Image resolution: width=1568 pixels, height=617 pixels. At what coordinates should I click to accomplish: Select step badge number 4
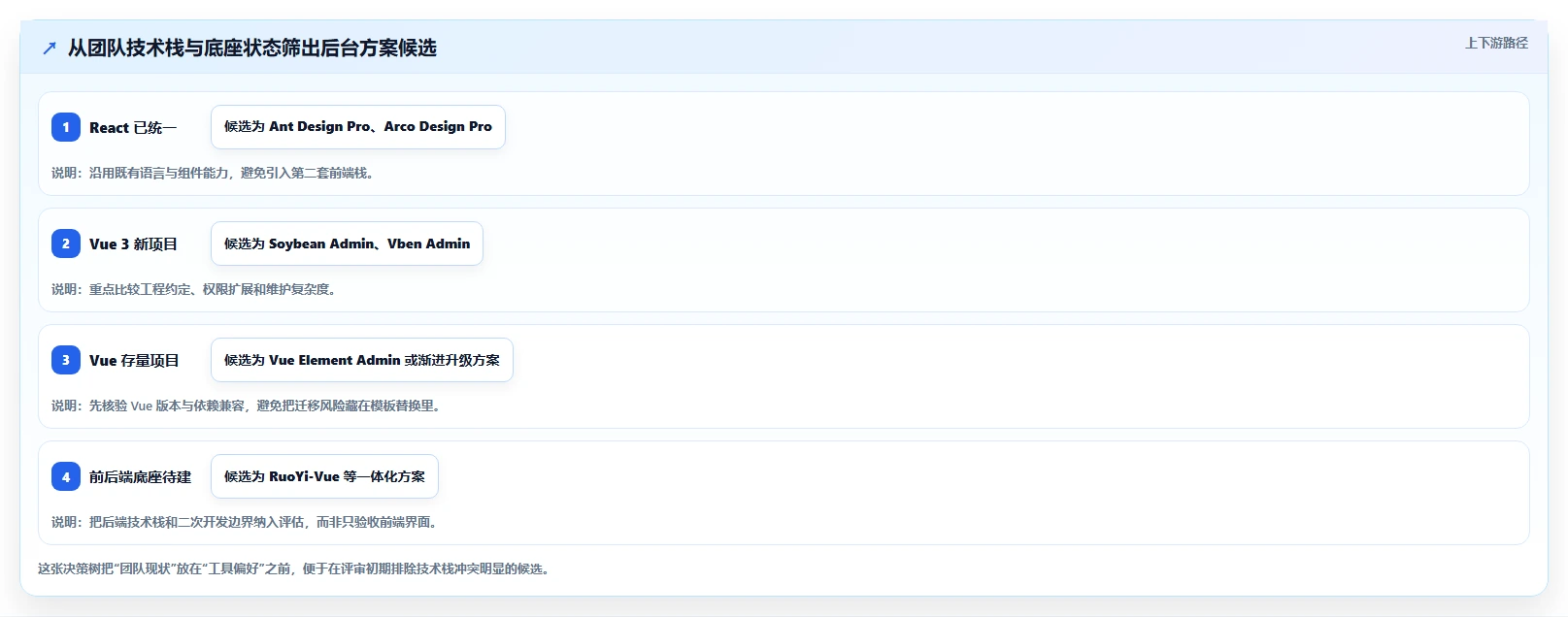(x=66, y=476)
